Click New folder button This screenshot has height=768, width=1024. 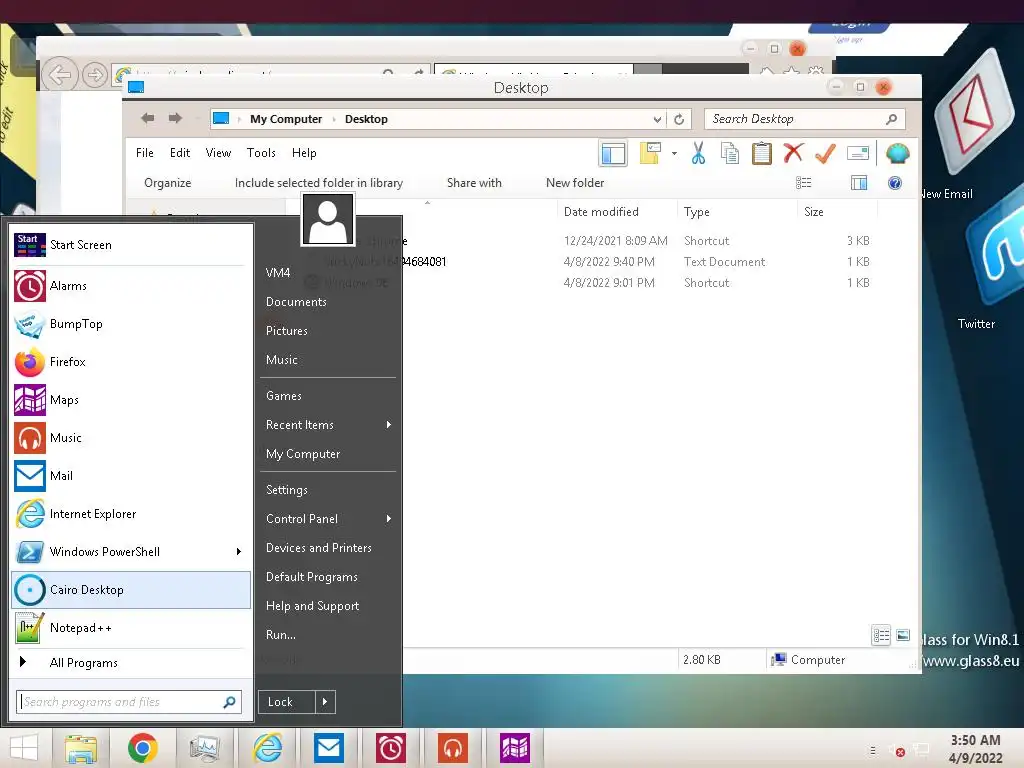click(x=575, y=183)
